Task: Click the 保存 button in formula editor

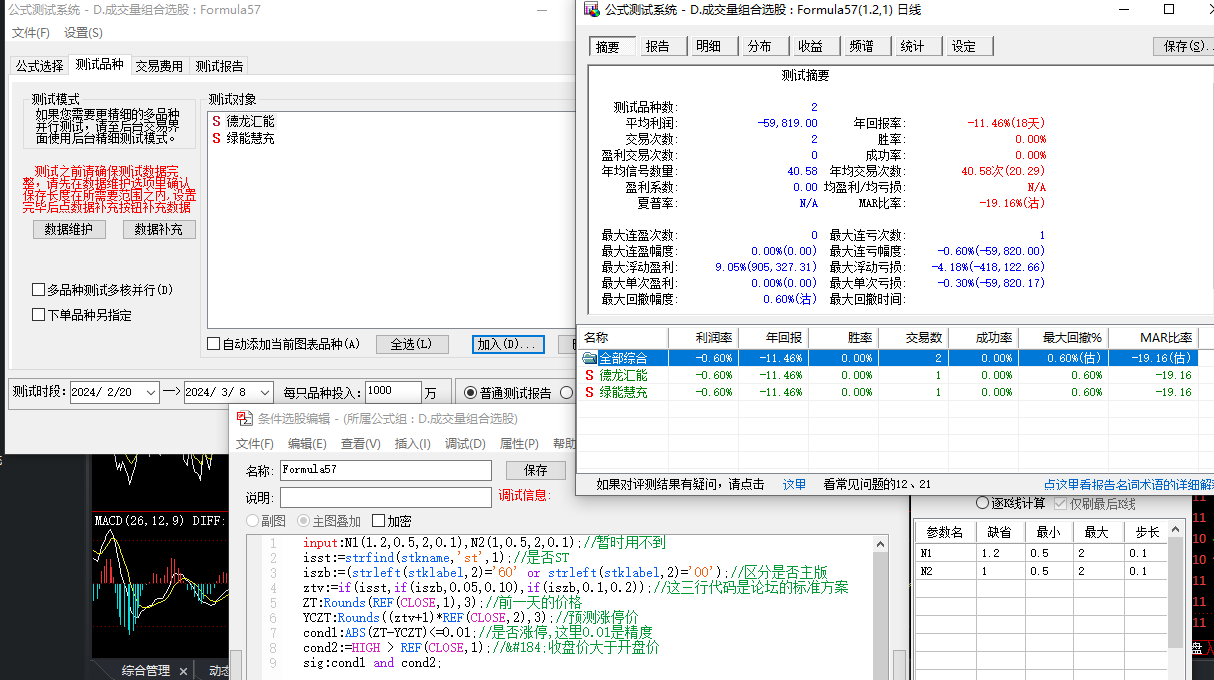Action: coord(536,470)
